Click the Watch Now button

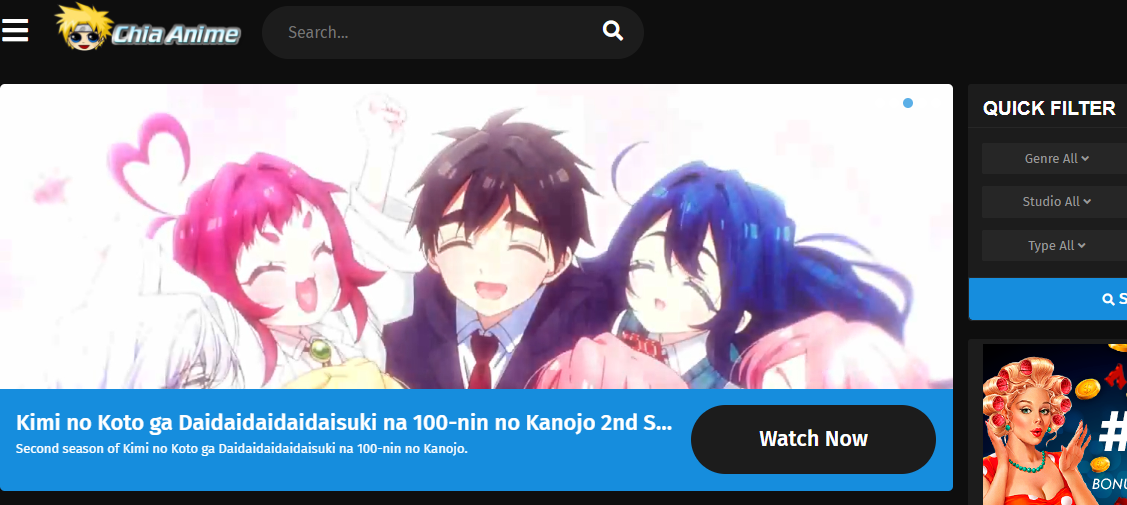[813, 439]
